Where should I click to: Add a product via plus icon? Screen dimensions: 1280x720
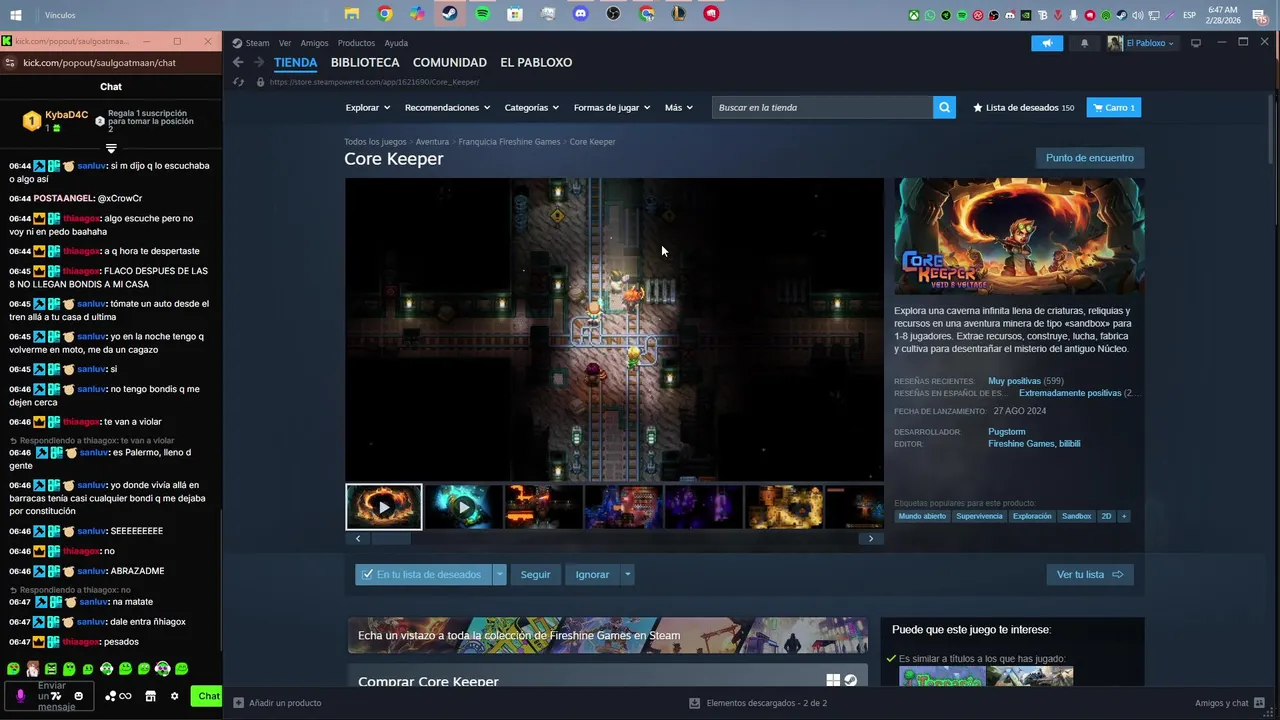pyautogui.click(x=238, y=703)
